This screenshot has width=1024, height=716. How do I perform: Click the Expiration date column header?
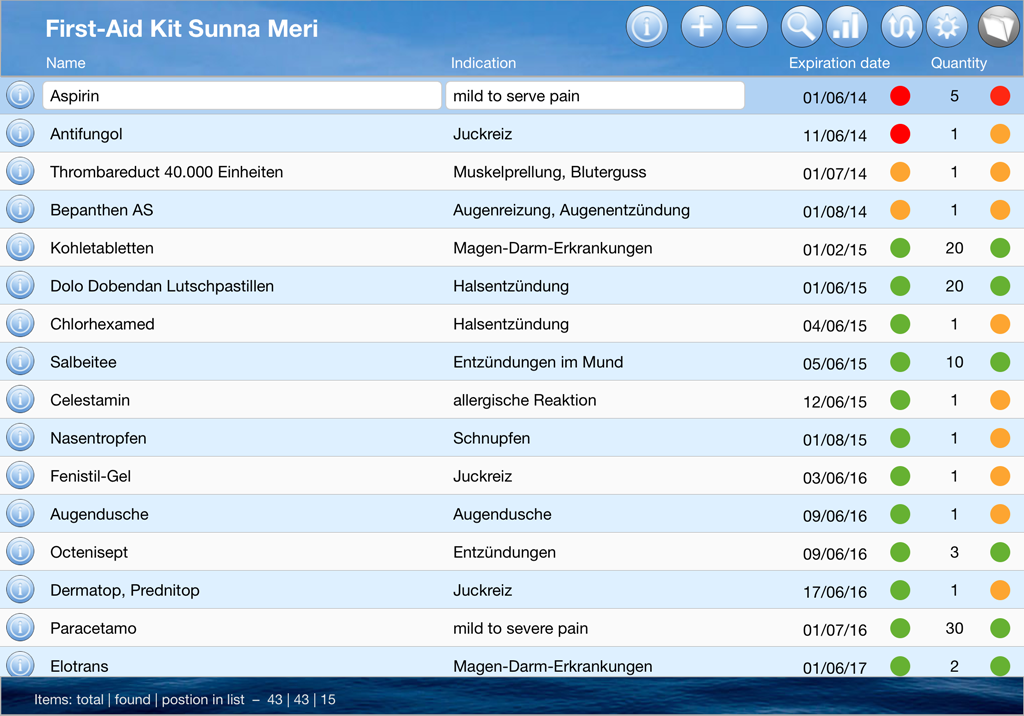coord(839,63)
